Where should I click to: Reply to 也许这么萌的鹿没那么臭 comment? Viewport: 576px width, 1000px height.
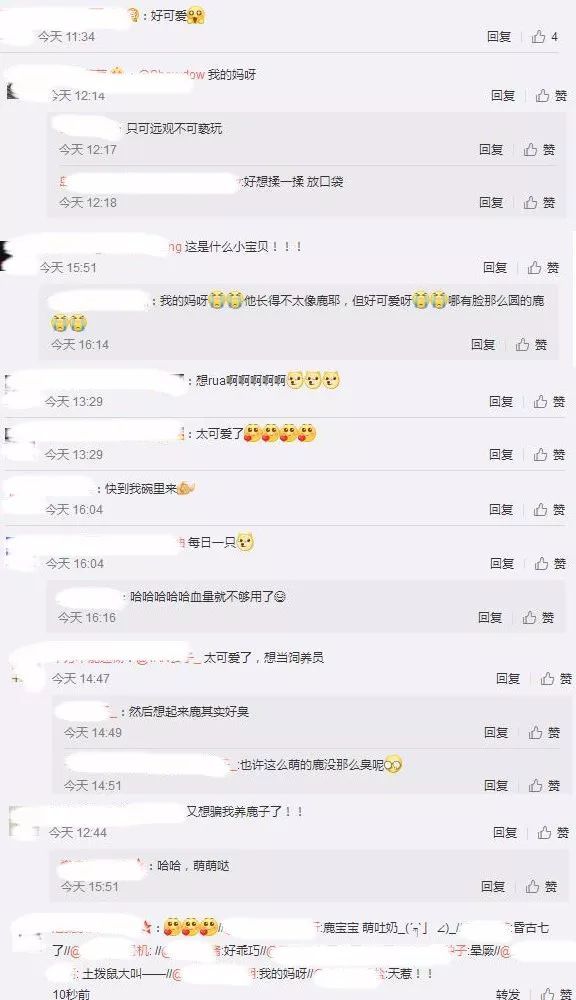496,785
